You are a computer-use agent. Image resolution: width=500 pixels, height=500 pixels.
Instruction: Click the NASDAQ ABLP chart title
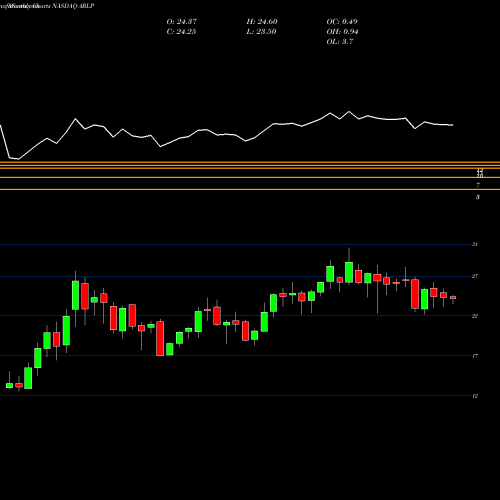pos(72,6)
